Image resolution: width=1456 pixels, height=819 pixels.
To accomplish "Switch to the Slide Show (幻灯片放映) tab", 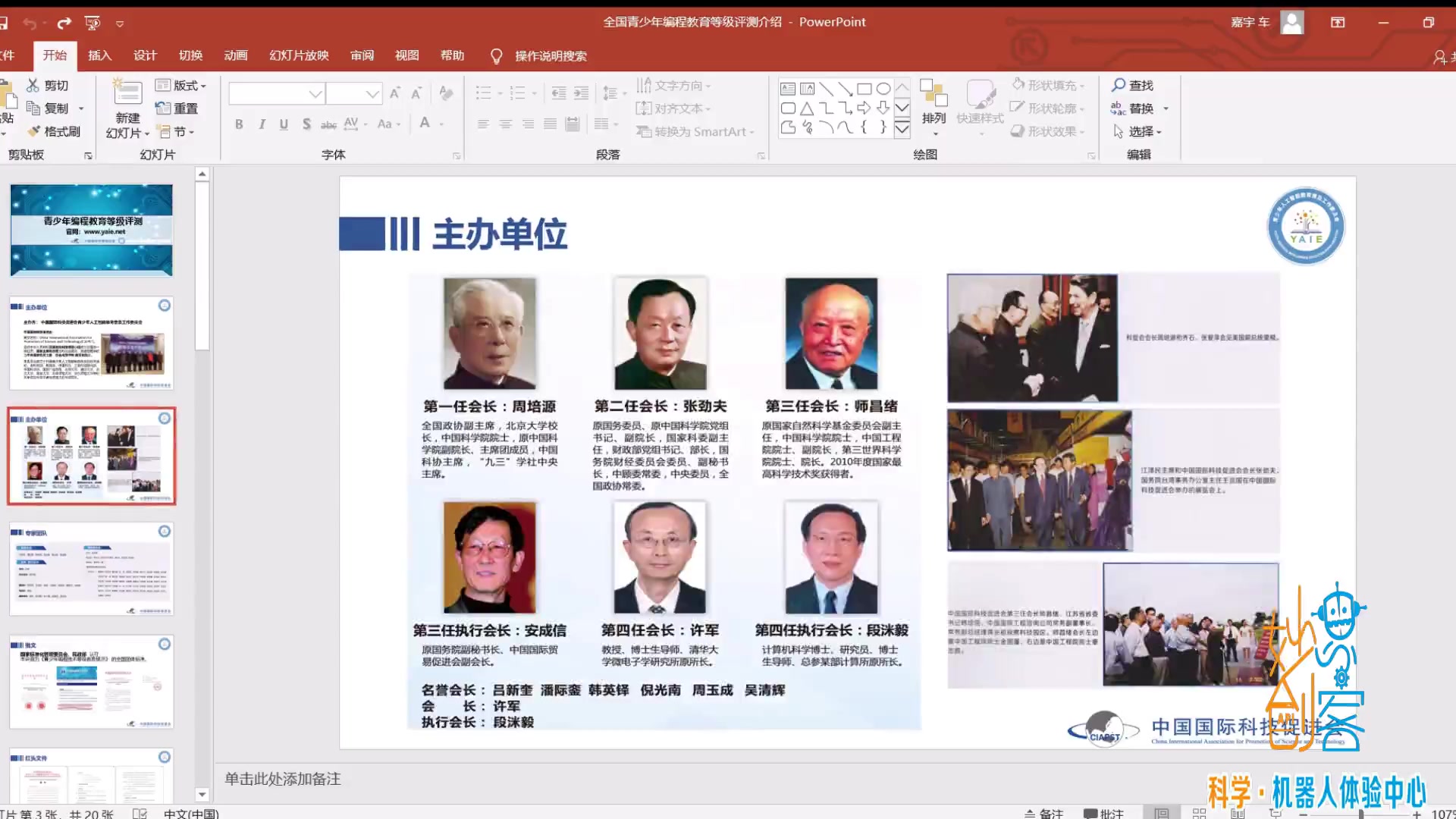I will click(x=299, y=55).
